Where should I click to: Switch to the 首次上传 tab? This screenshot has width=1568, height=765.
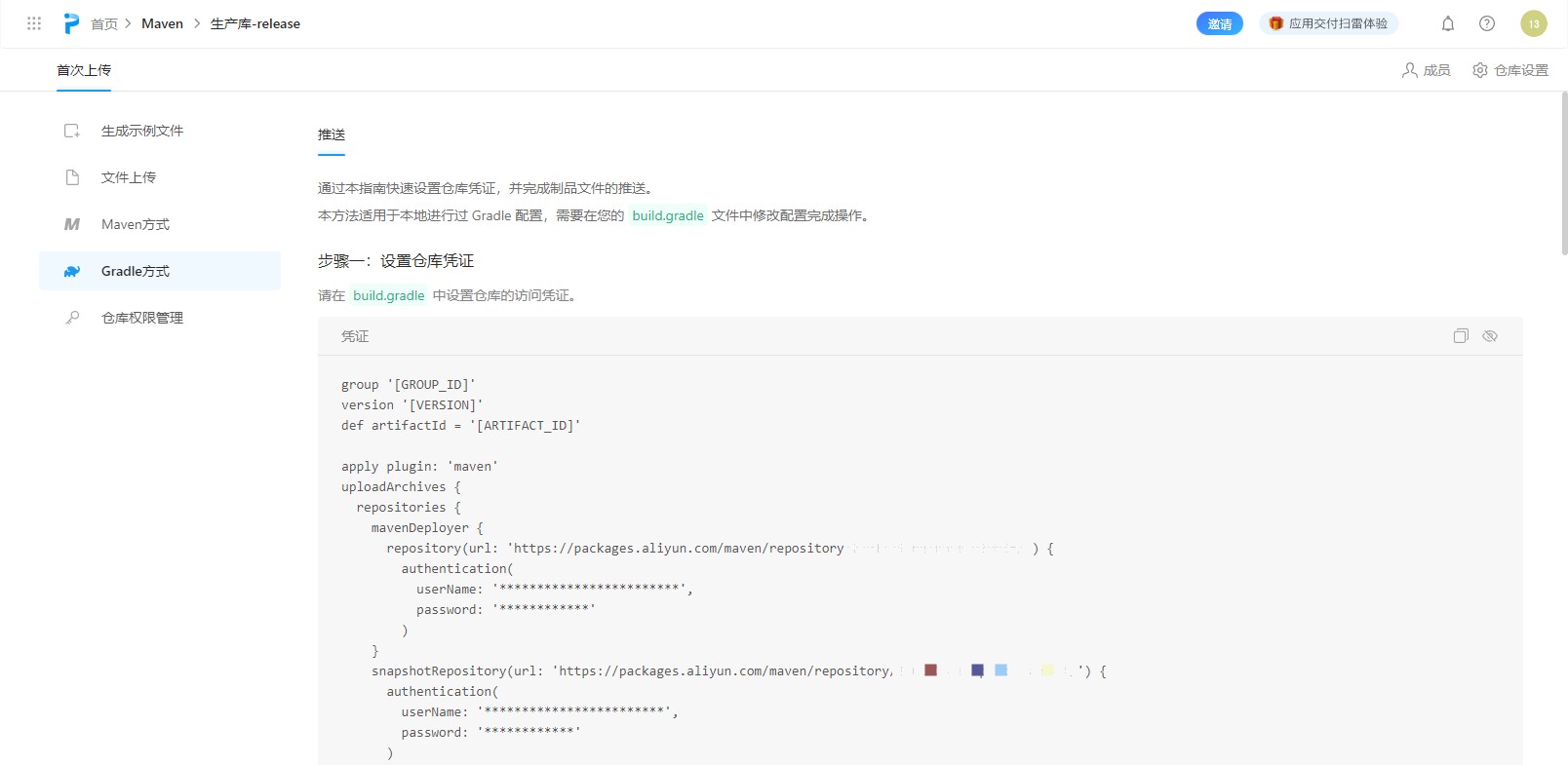coord(84,70)
